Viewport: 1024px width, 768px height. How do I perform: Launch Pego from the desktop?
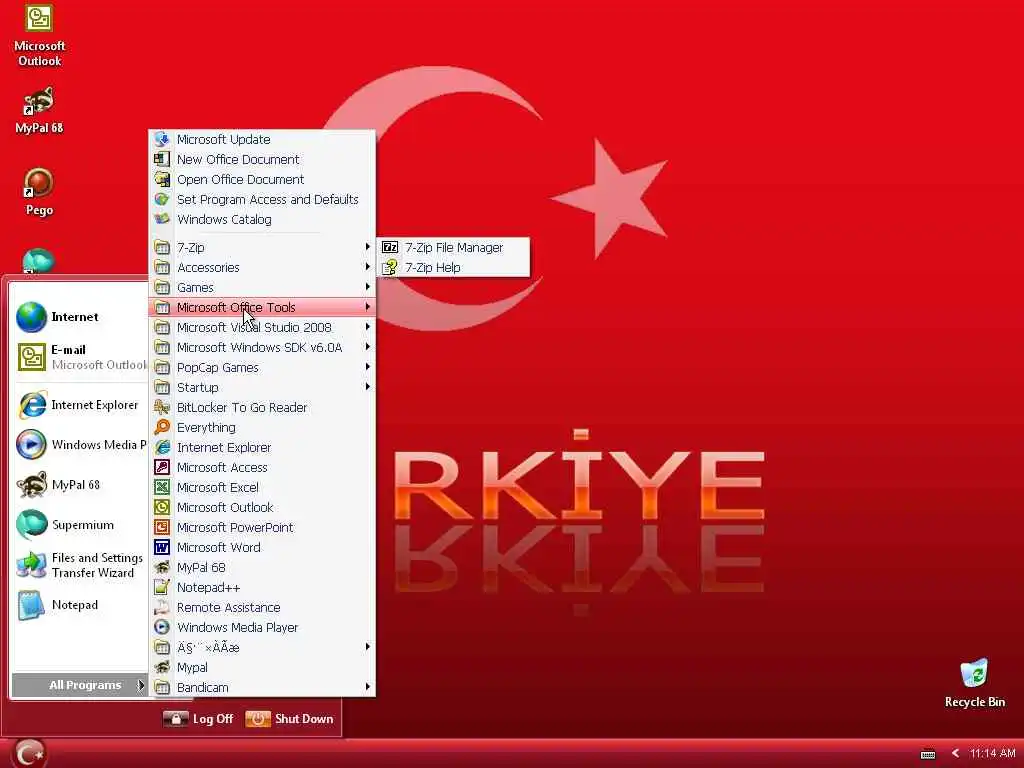click(39, 192)
